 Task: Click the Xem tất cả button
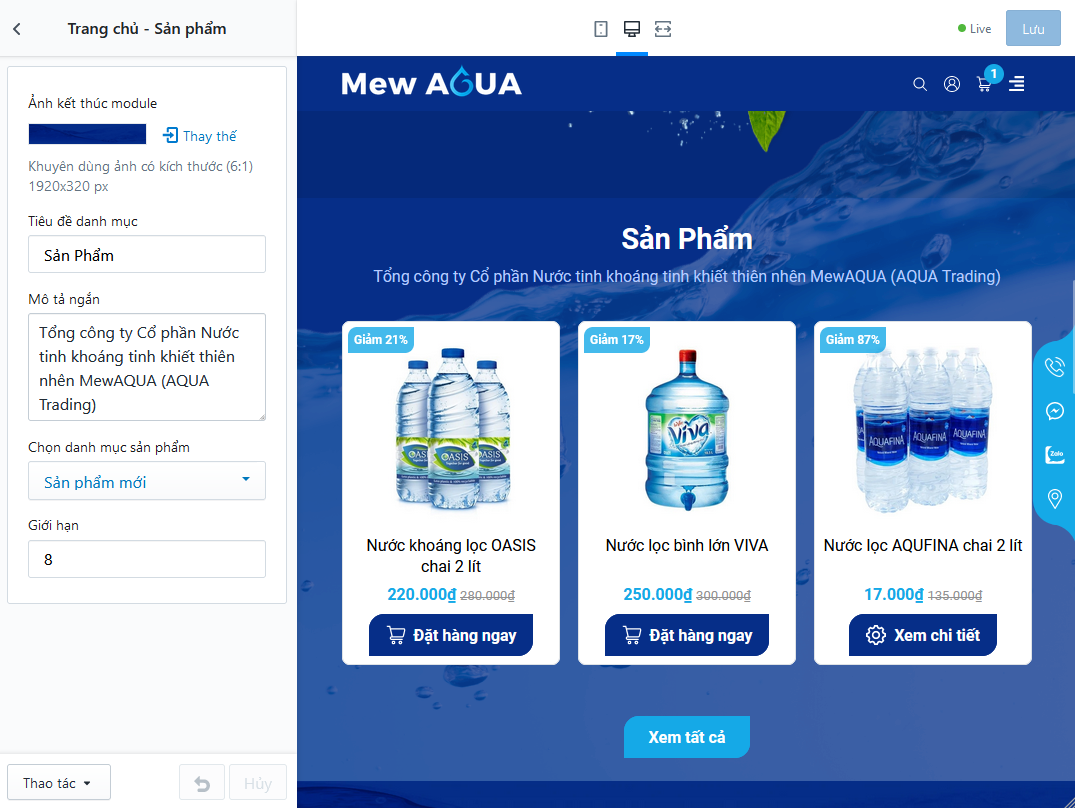[x=686, y=737]
